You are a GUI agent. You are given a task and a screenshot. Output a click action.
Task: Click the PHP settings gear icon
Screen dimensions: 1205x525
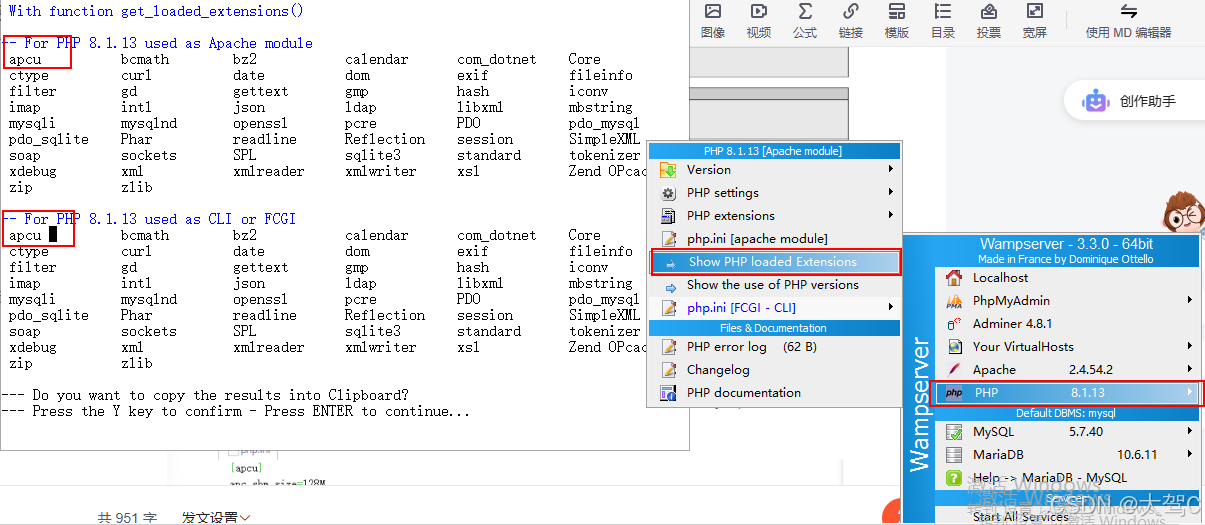669,193
